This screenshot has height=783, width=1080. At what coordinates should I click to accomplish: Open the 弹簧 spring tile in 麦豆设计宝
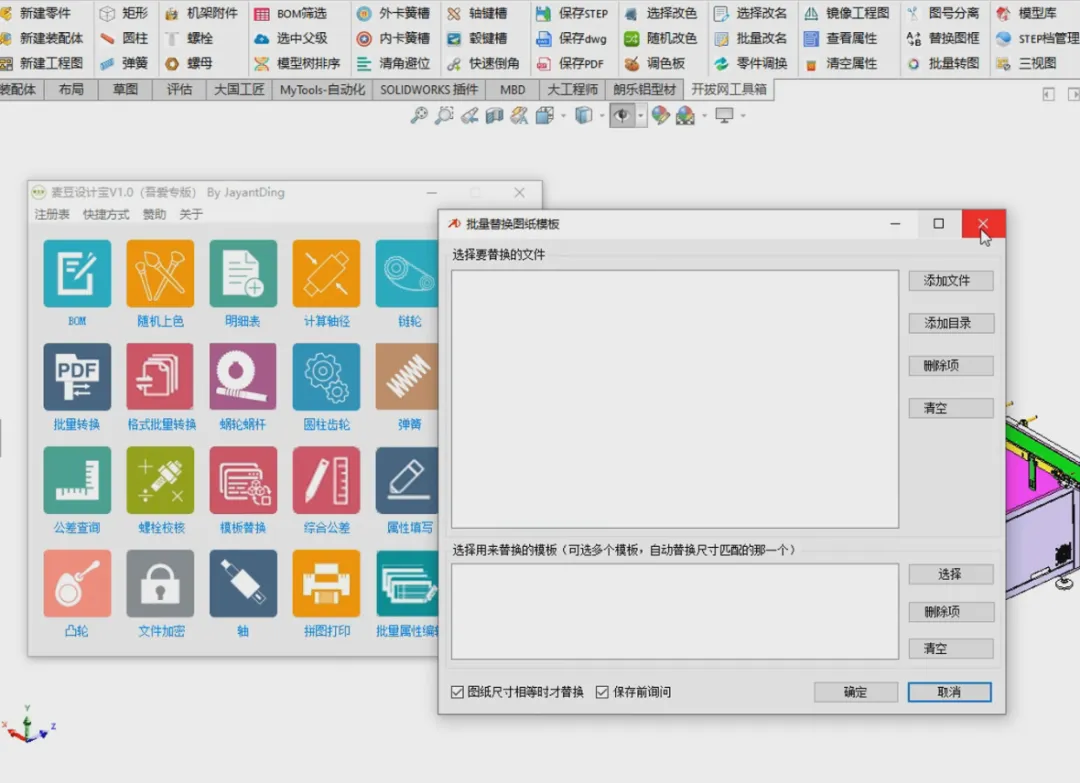[x=407, y=377]
